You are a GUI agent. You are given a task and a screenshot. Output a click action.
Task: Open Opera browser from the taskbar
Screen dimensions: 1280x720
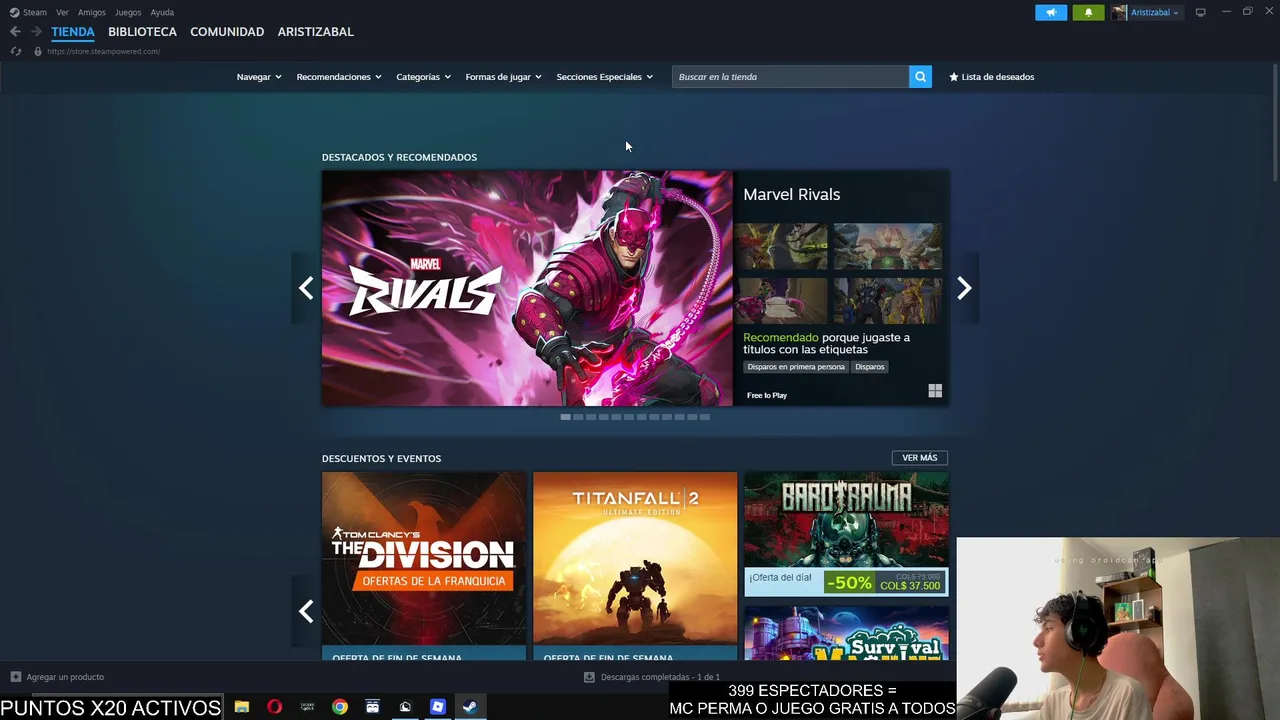click(x=274, y=707)
